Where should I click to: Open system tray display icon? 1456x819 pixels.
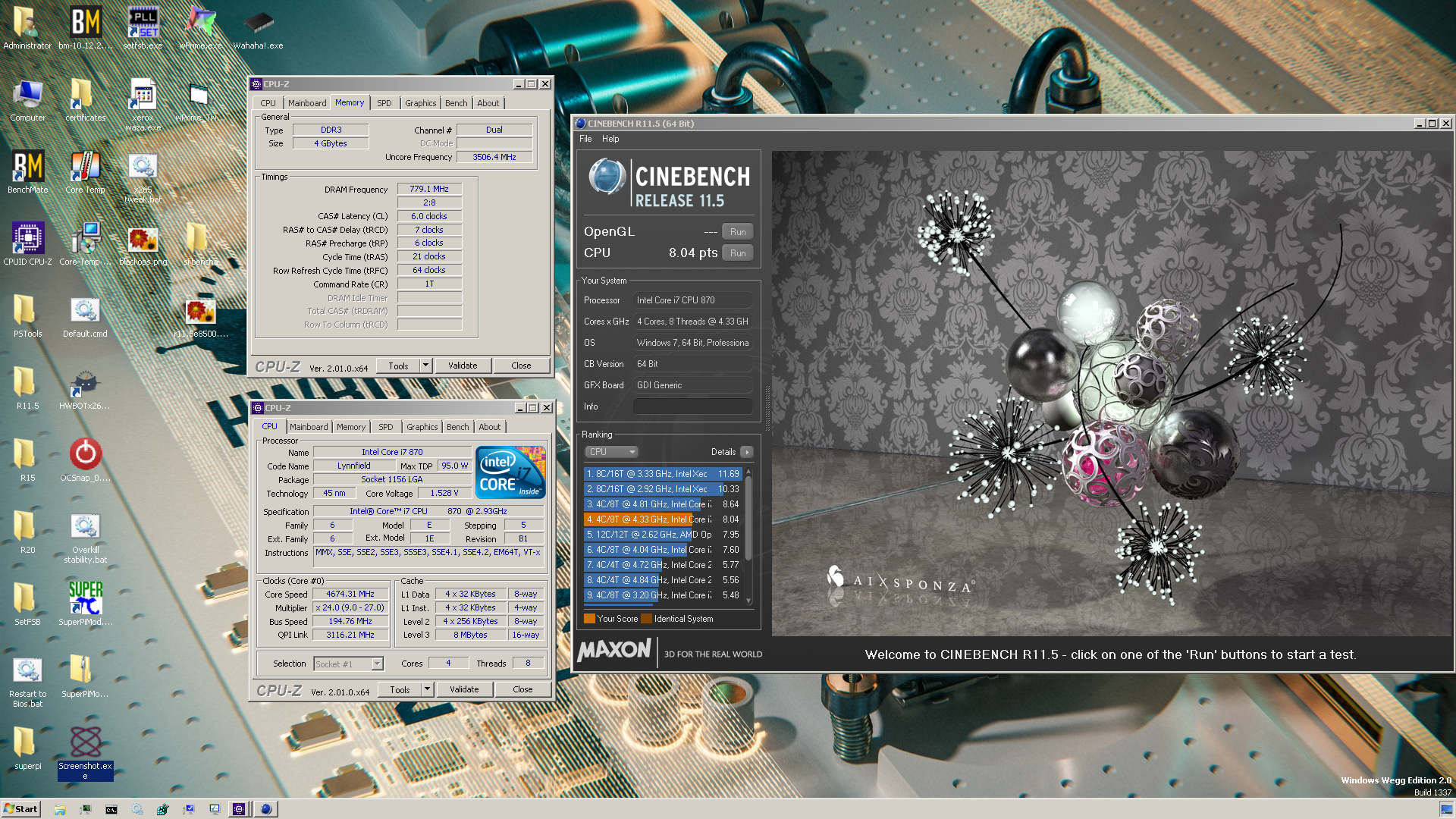(x=1445, y=809)
